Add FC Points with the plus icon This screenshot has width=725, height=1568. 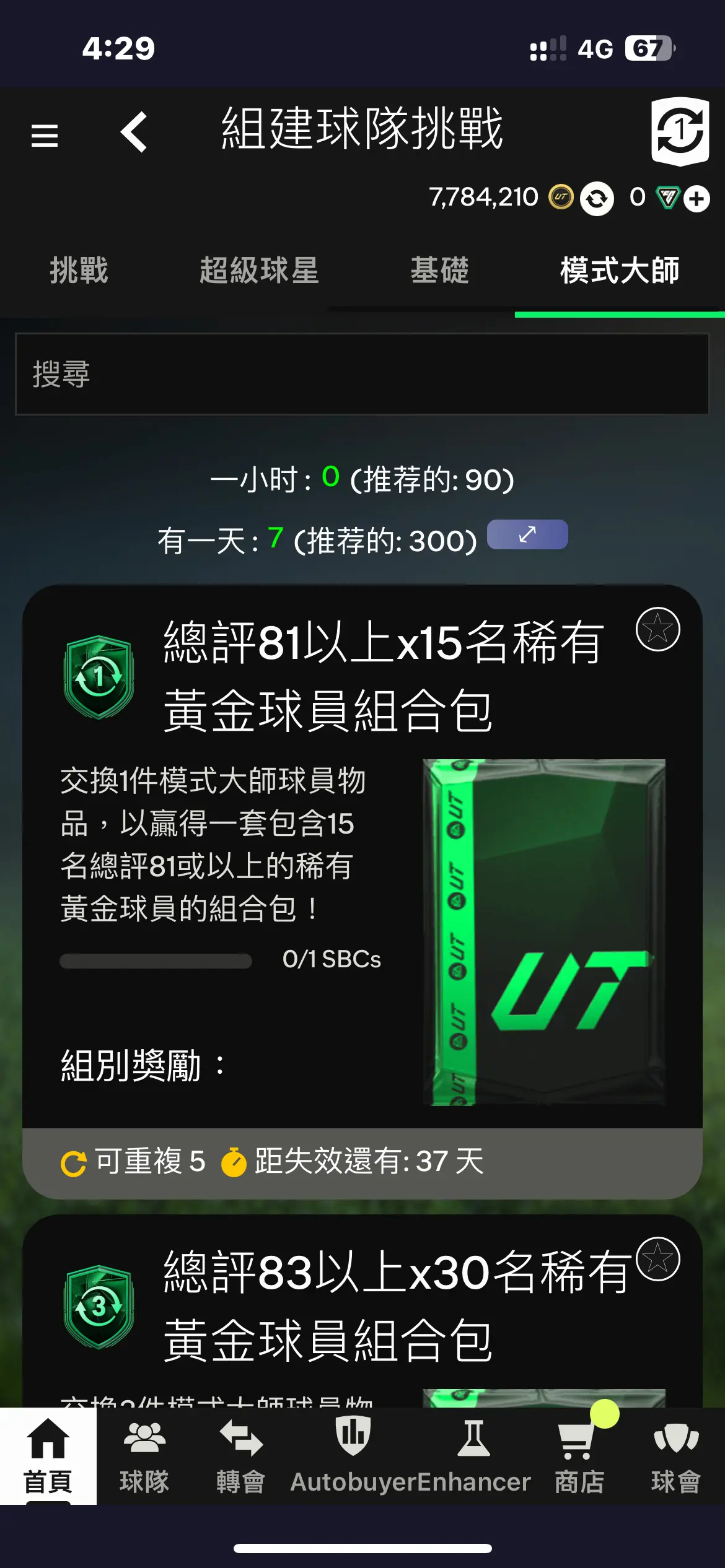pyautogui.click(x=697, y=199)
